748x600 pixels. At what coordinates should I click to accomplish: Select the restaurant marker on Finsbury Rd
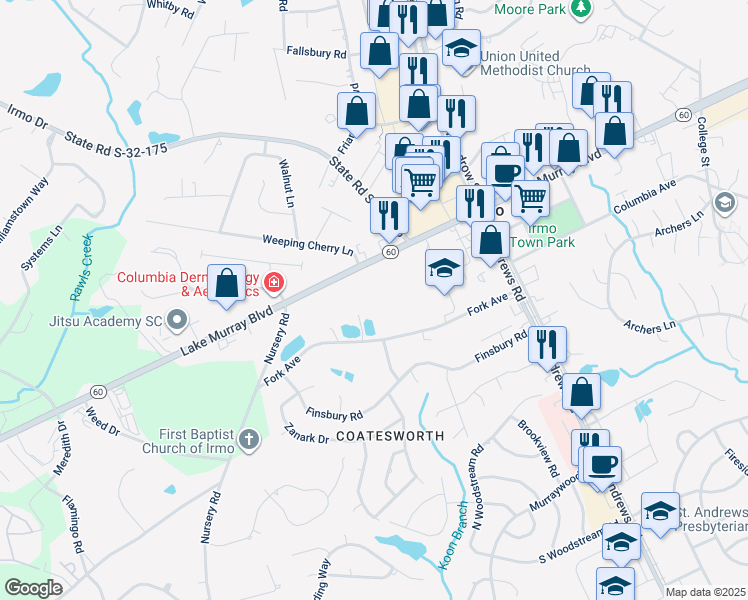[x=547, y=347]
